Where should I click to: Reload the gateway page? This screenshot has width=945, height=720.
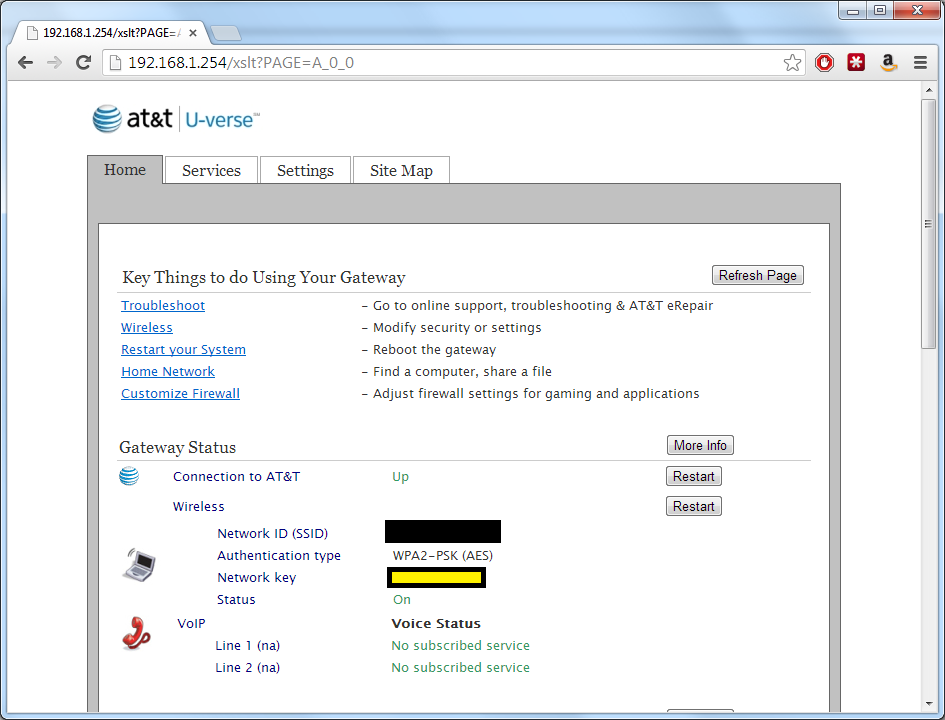click(x=83, y=63)
